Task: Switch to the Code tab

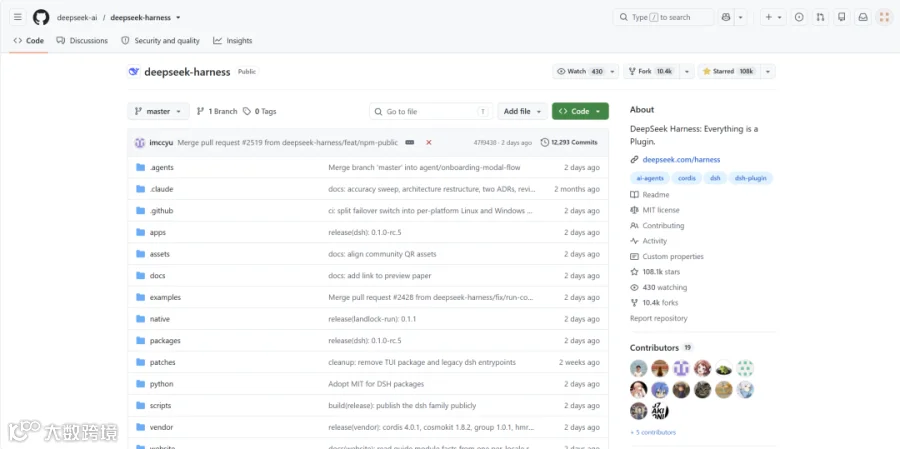Action: 29,41
